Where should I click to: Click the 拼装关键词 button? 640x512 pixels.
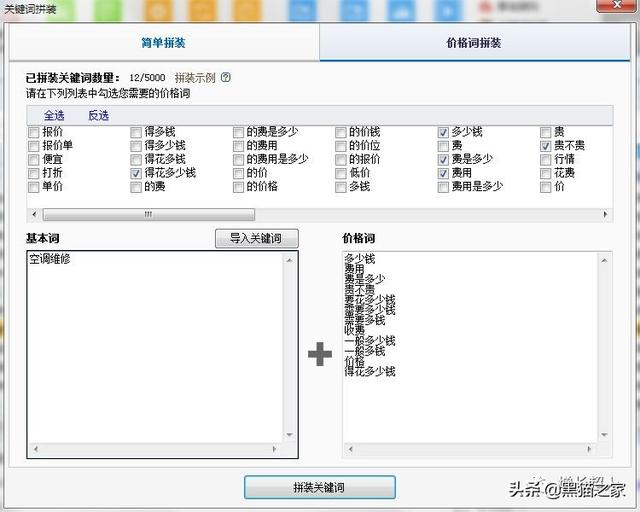320,487
